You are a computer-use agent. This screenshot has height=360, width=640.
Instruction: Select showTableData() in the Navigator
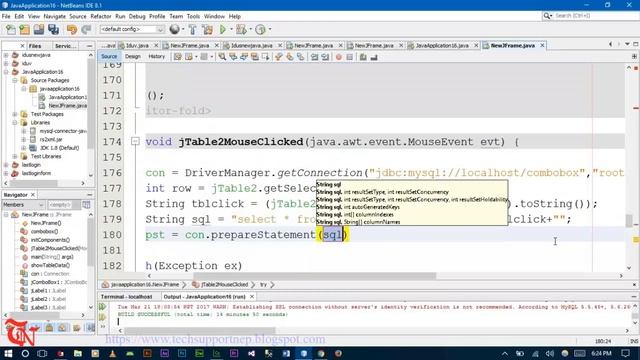pyautogui.click(x=50, y=265)
